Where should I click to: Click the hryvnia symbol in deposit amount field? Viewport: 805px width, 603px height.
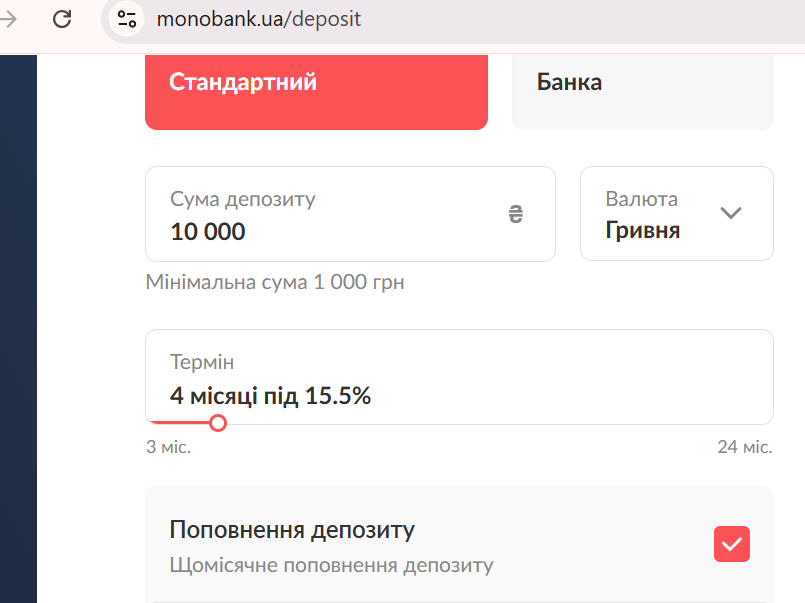pyautogui.click(x=516, y=213)
